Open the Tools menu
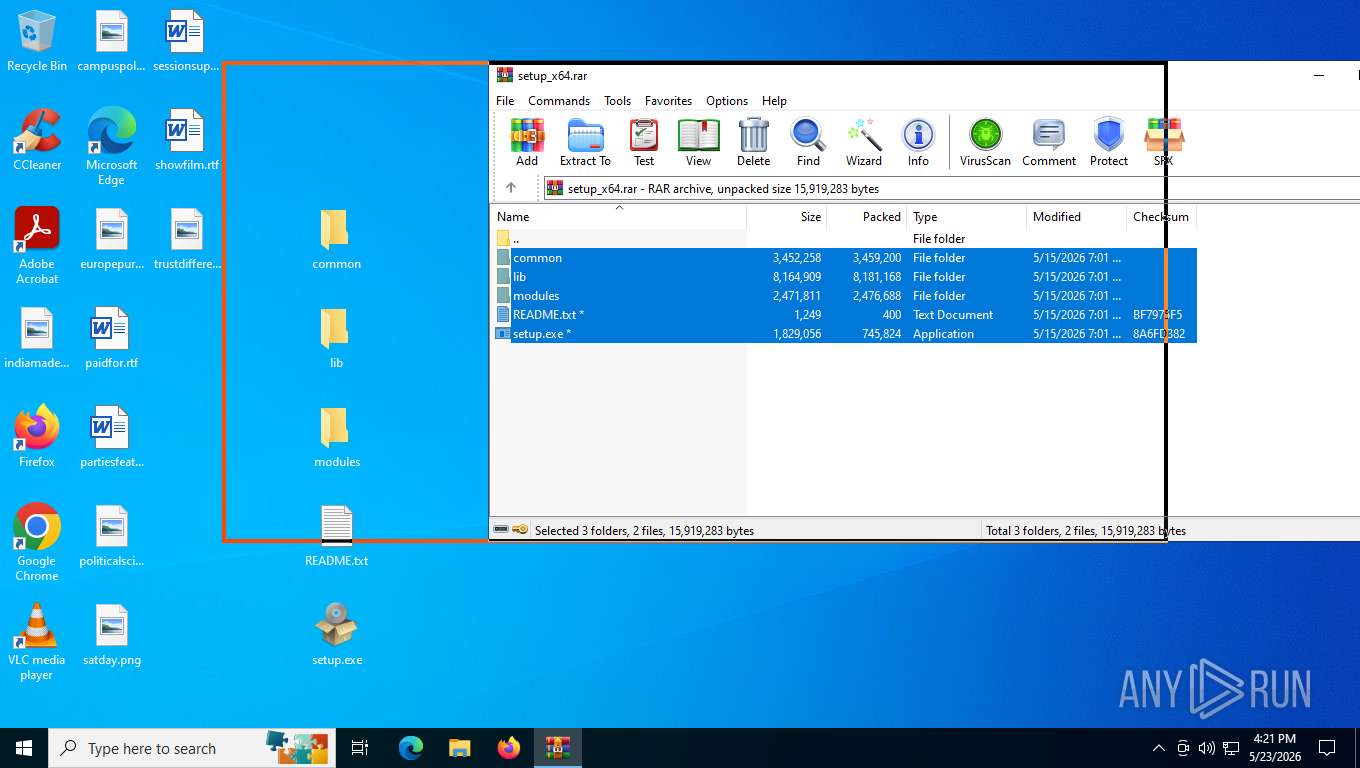The image size is (1360, 768). click(618, 101)
